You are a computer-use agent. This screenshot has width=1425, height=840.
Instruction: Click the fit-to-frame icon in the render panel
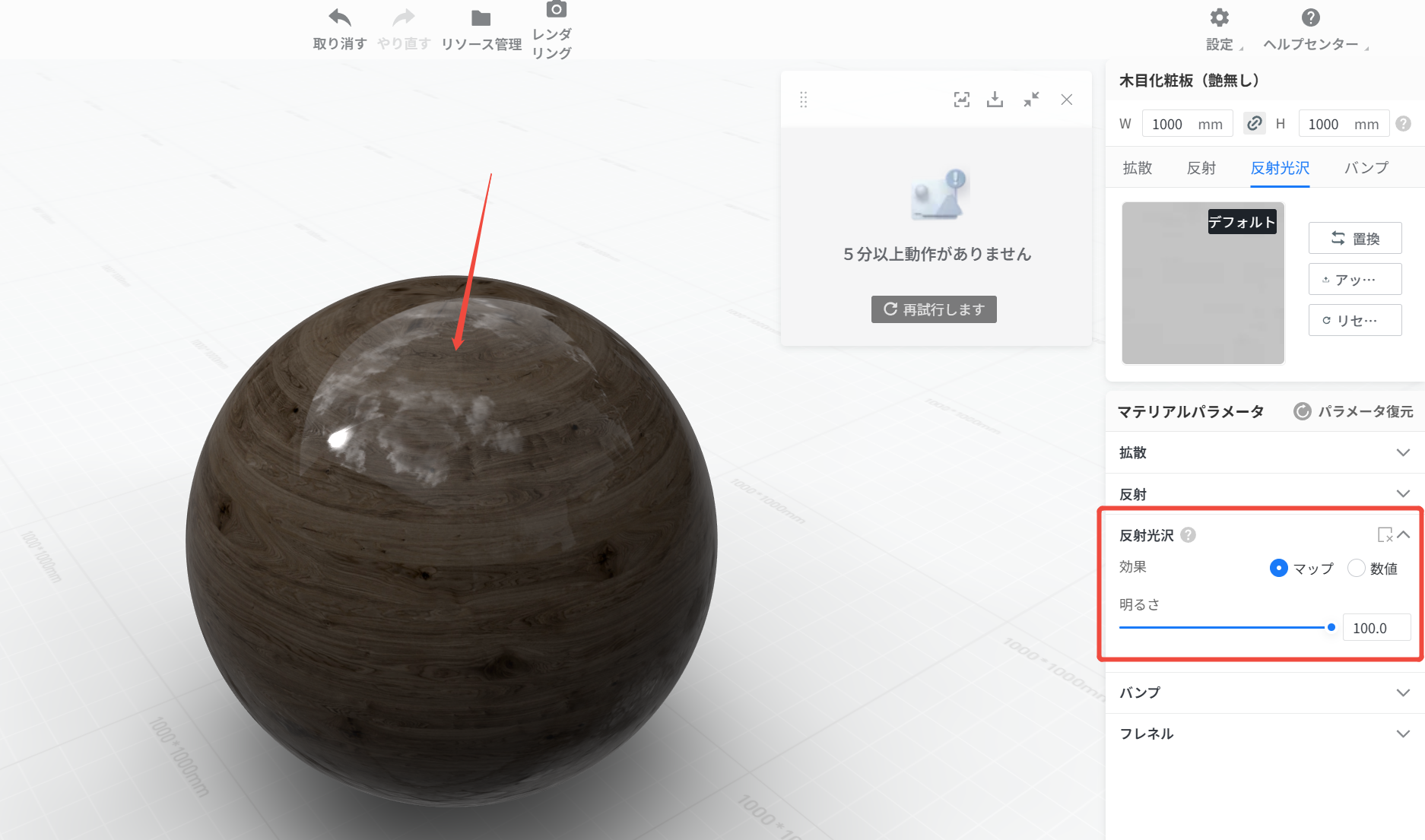pos(962,100)
